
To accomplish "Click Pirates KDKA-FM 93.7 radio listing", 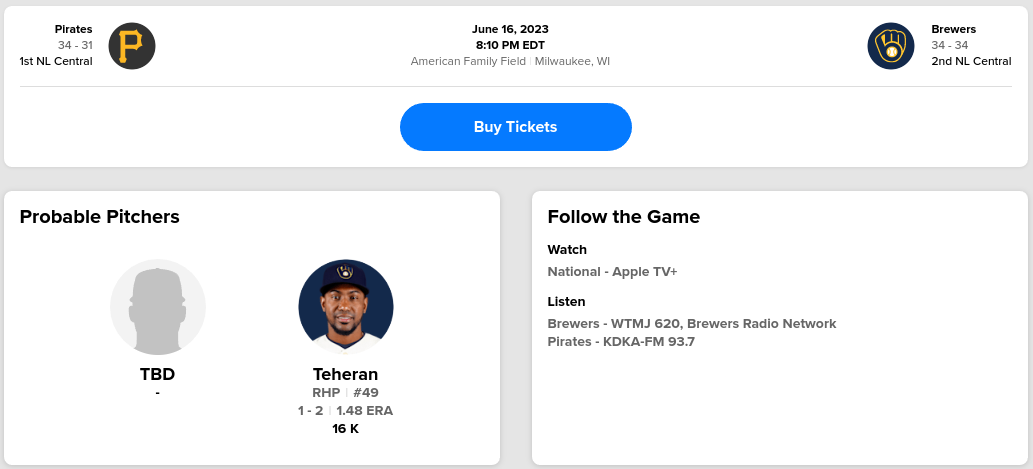I will pyautogui.click(x=621, y=341).
